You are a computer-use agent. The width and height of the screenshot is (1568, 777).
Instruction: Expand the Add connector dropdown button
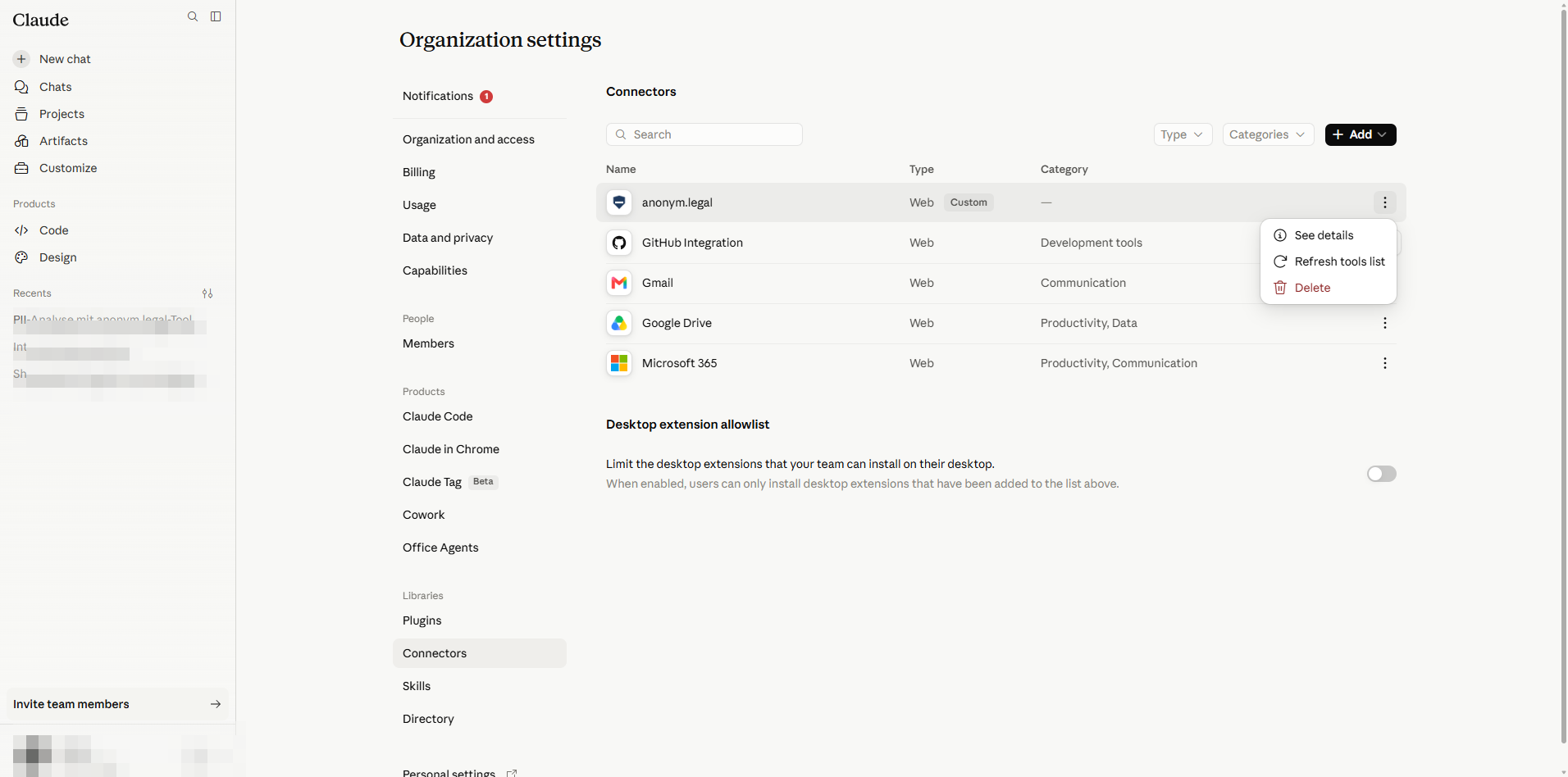click(1361, 134)
